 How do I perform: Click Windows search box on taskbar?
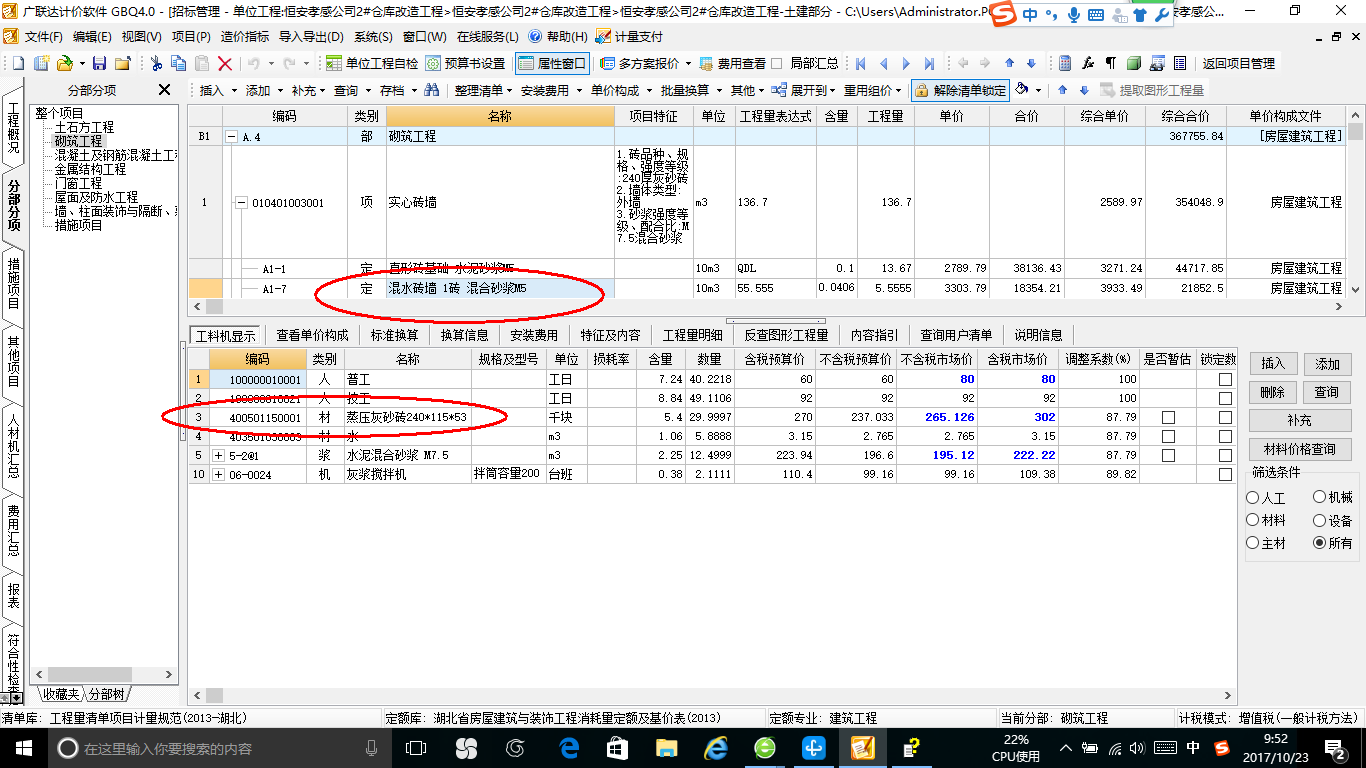tap(218, 748)
